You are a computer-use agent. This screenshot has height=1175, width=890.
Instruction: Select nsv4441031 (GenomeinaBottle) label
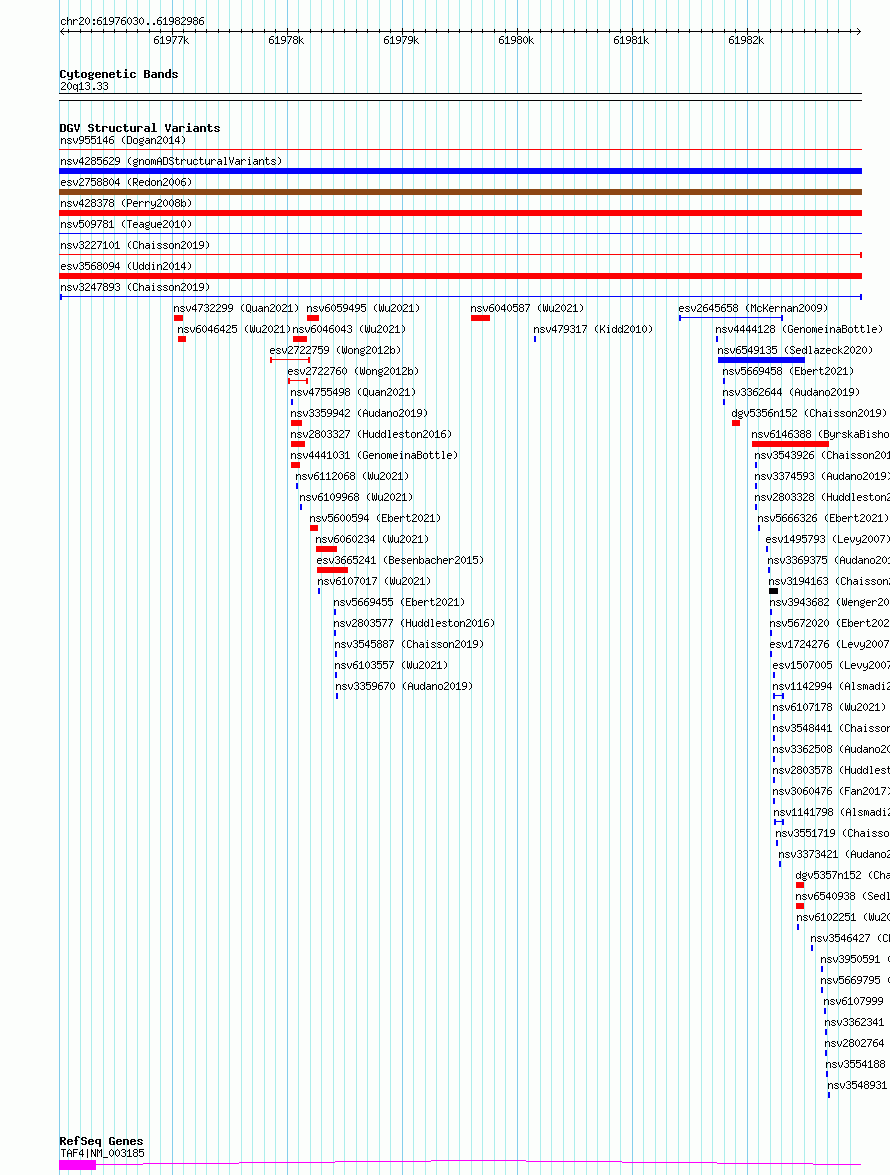pos(374,455)
